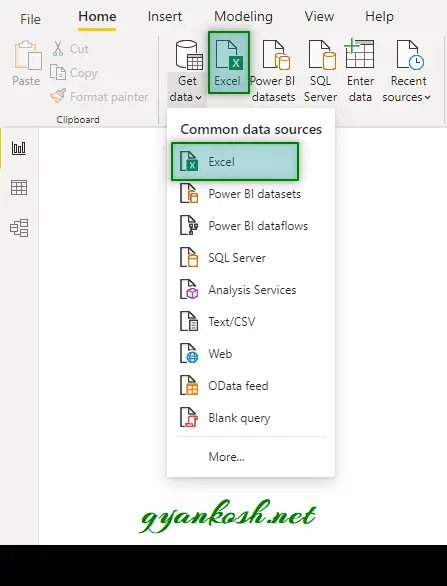Select the Enter data table icon
The width and height of the screenshot is (447, 586).
pyautogui.click(x=359, y=54)
